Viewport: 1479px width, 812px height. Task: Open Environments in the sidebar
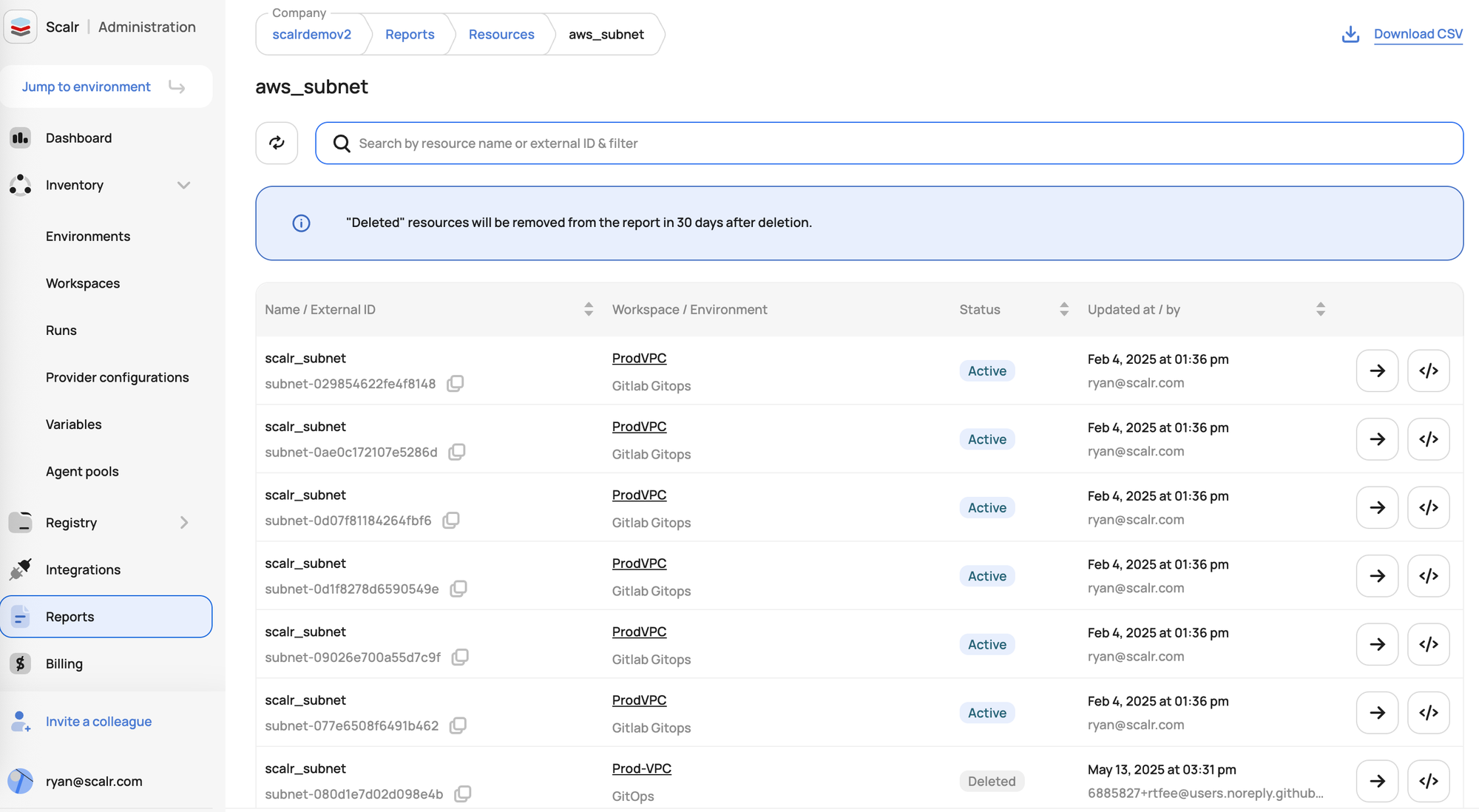click(x=88, y=237)
